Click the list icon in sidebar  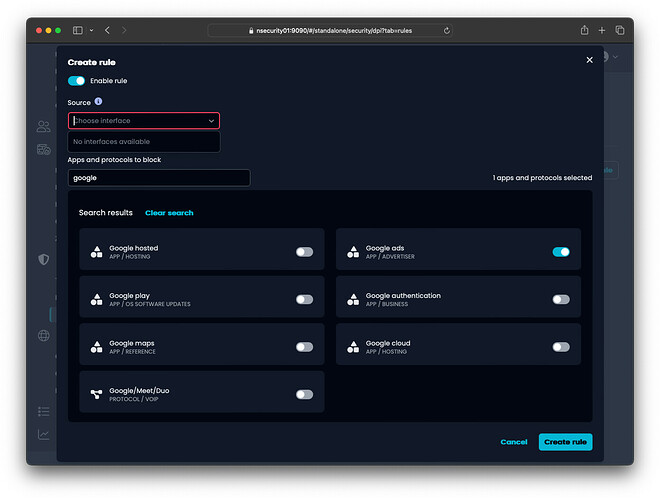coord(44,411)
